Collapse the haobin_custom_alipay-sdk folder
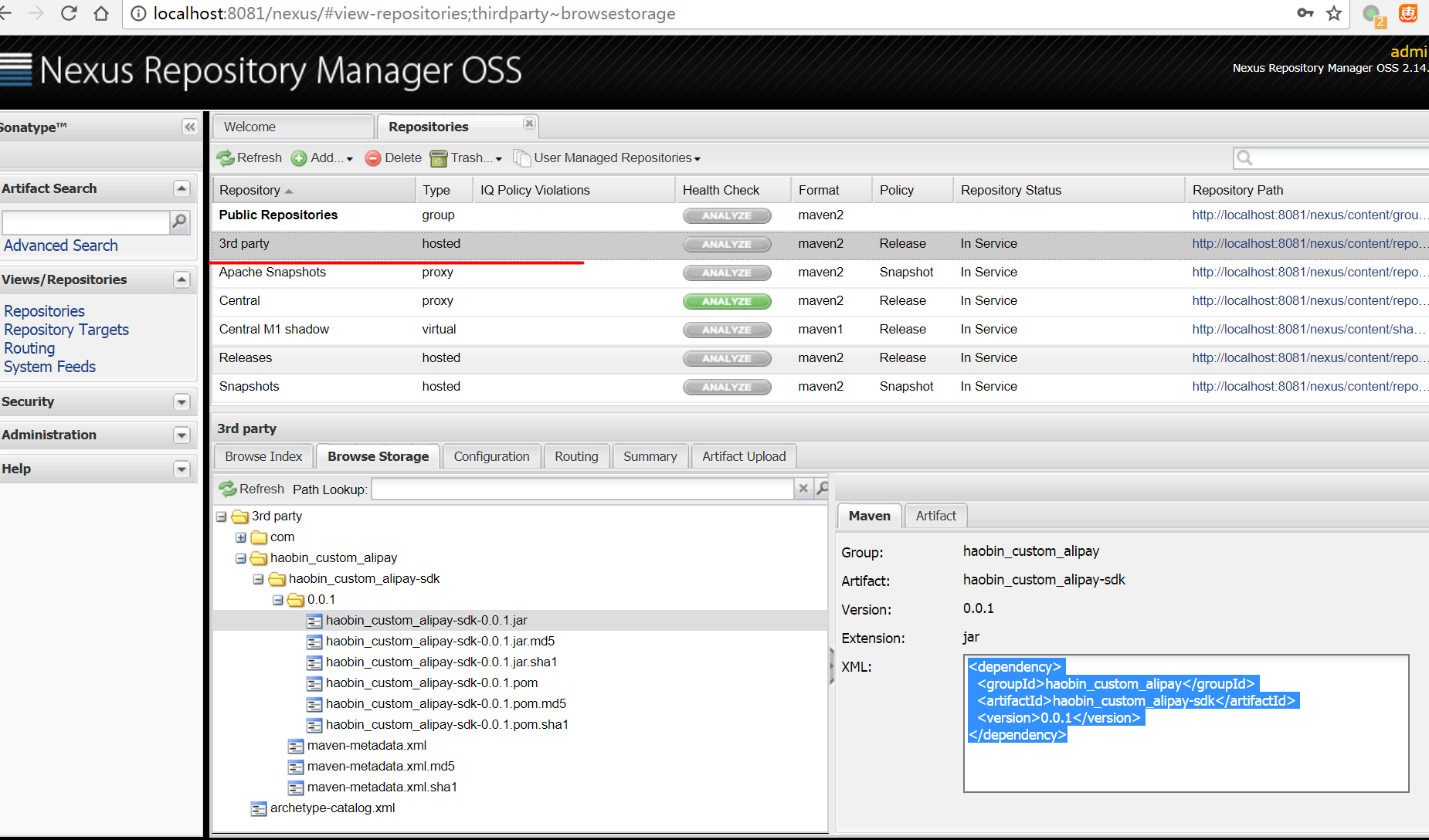 click(x=259, y=579)
